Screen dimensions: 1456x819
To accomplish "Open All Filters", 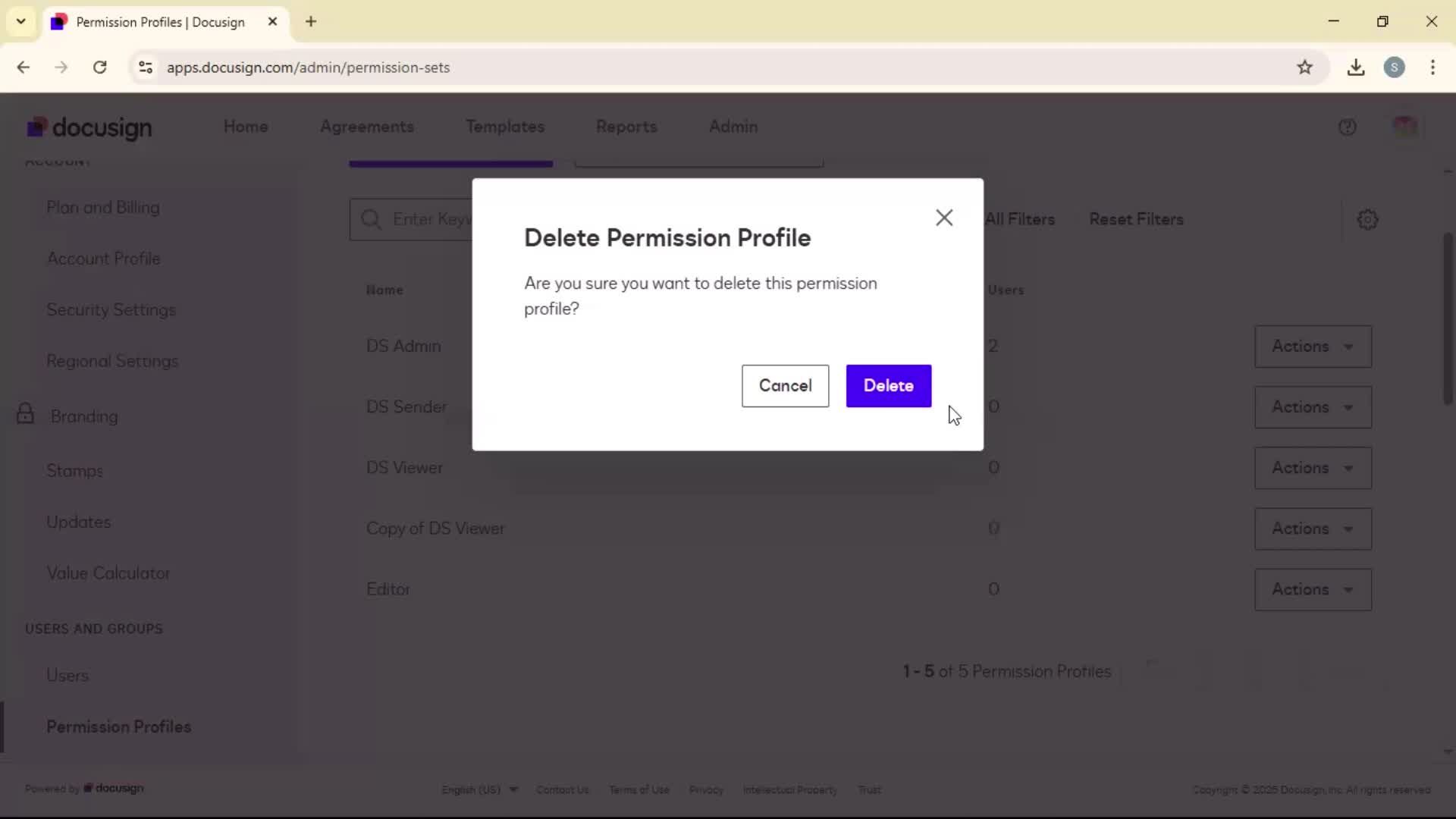I will pyautogui.click(x=1021, y=219).
